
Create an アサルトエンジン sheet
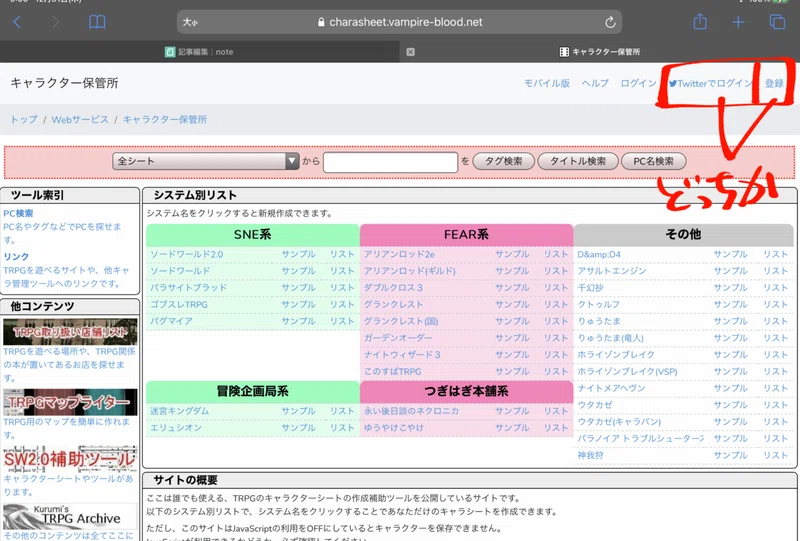click(x=612, y=271)
